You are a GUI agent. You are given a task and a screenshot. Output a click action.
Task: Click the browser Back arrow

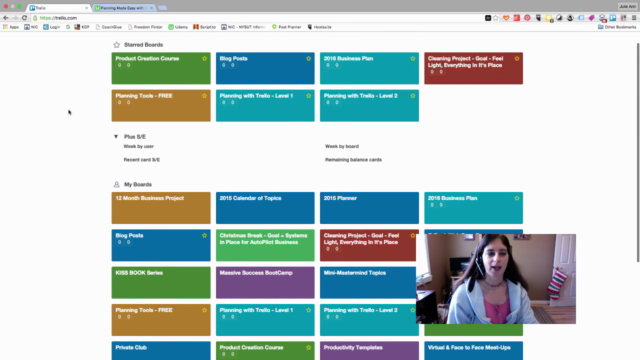click(x=6, y=18)
